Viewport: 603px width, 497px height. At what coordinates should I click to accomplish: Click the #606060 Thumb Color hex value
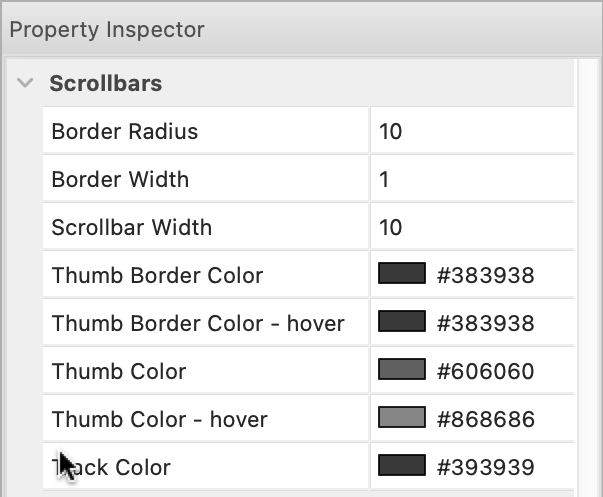click(x=486, y=371)
